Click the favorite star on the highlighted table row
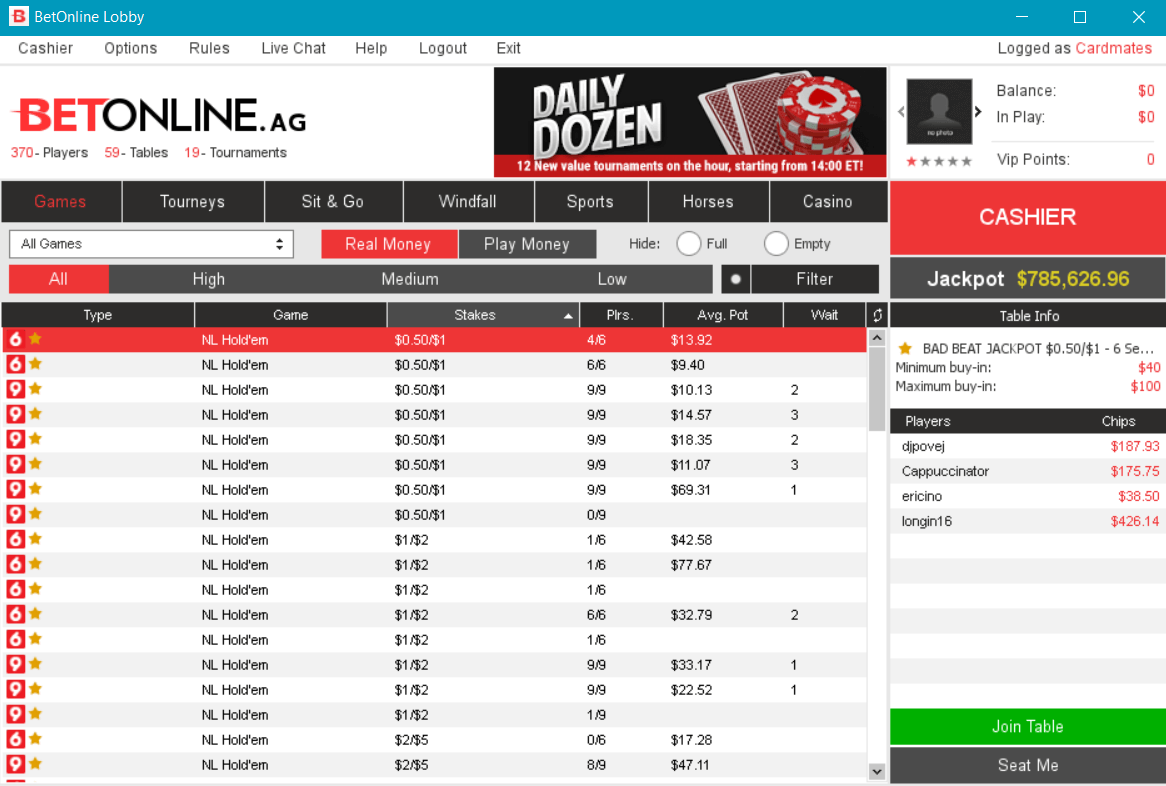Screen dimensions: 1166x786 coord(35,339)
